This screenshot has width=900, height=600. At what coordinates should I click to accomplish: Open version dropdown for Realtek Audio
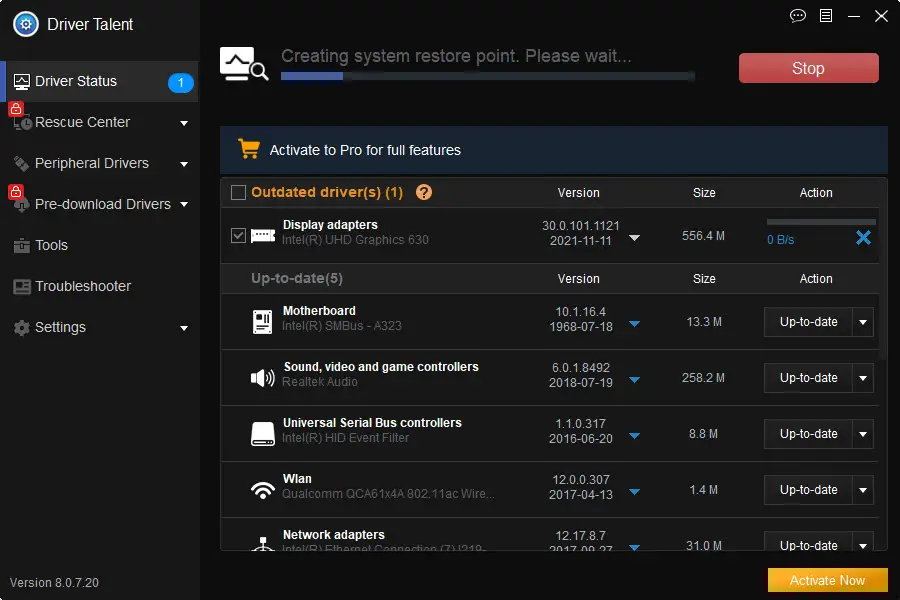coord(634,380)
